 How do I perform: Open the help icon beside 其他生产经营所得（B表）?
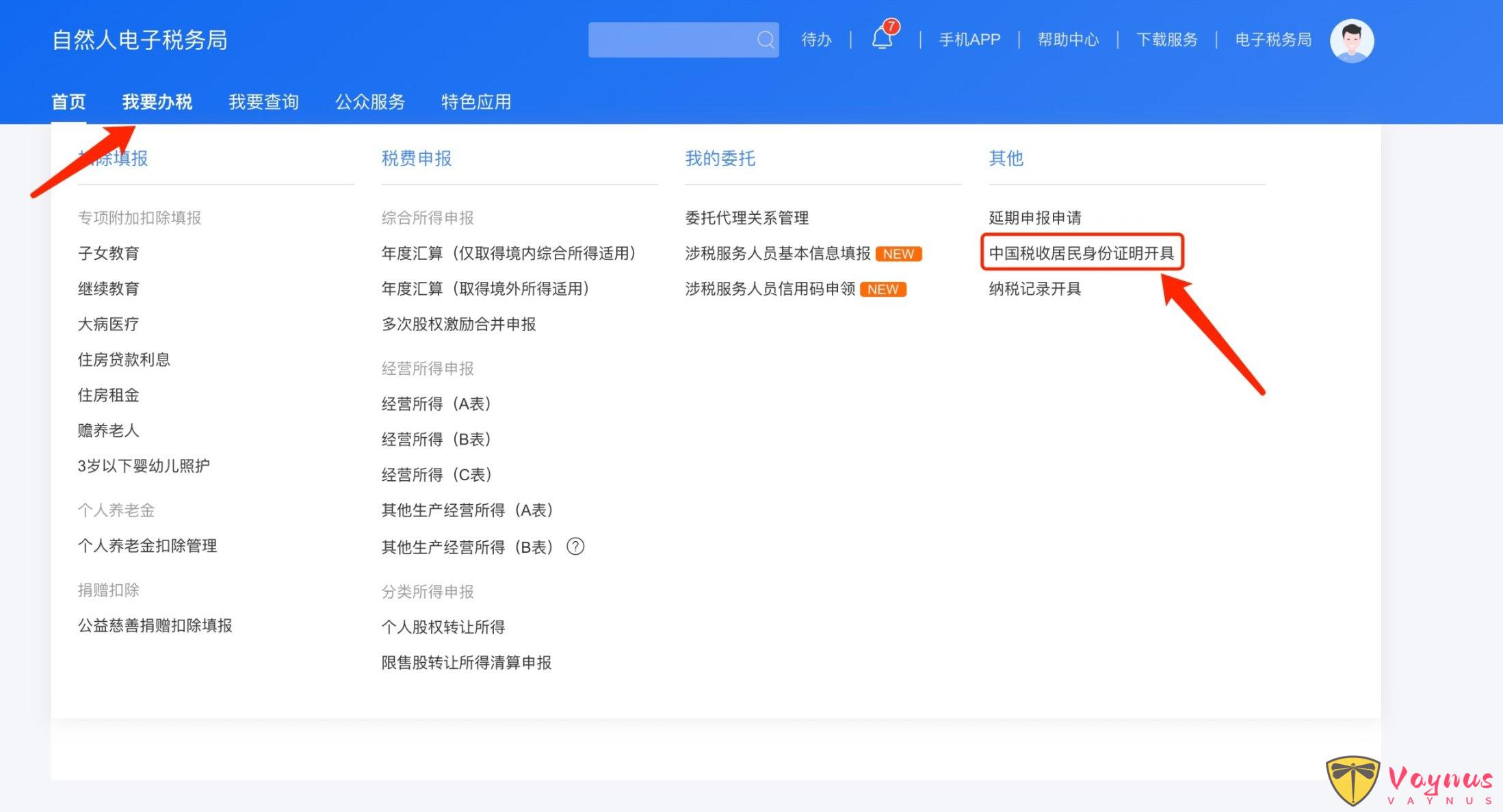575,547
